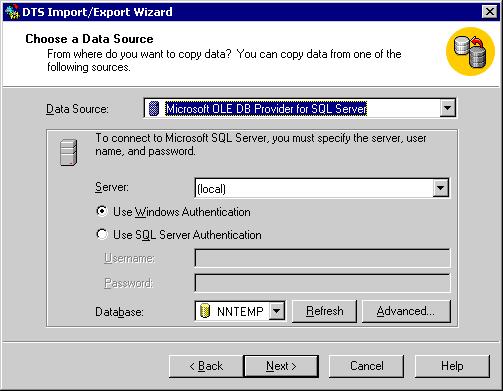The width and height of the screenshot is (503, 391).
Task: Open the Advanced... settings button
Action: tap(406, 311)
